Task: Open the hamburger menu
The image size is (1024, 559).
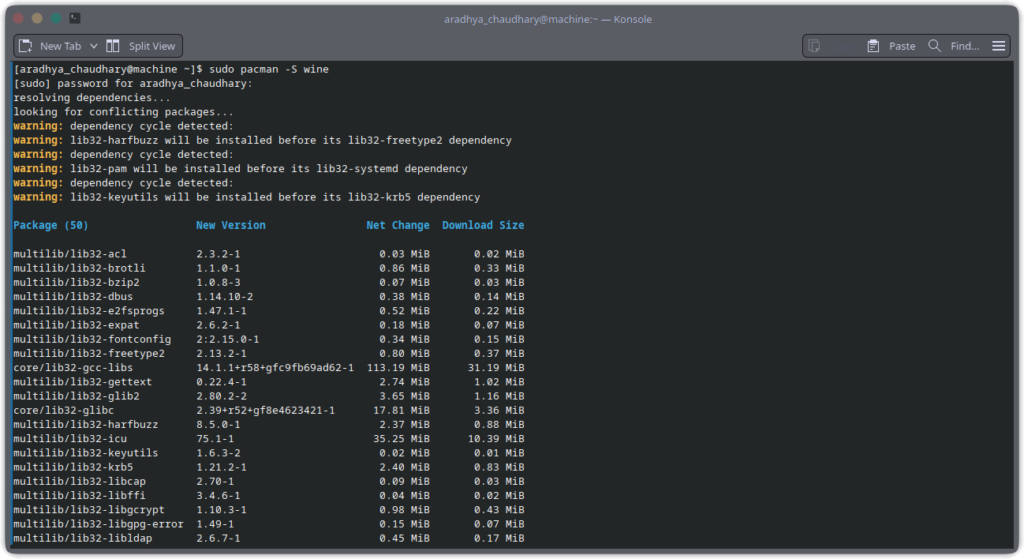Action: click(x=999, y=46)
